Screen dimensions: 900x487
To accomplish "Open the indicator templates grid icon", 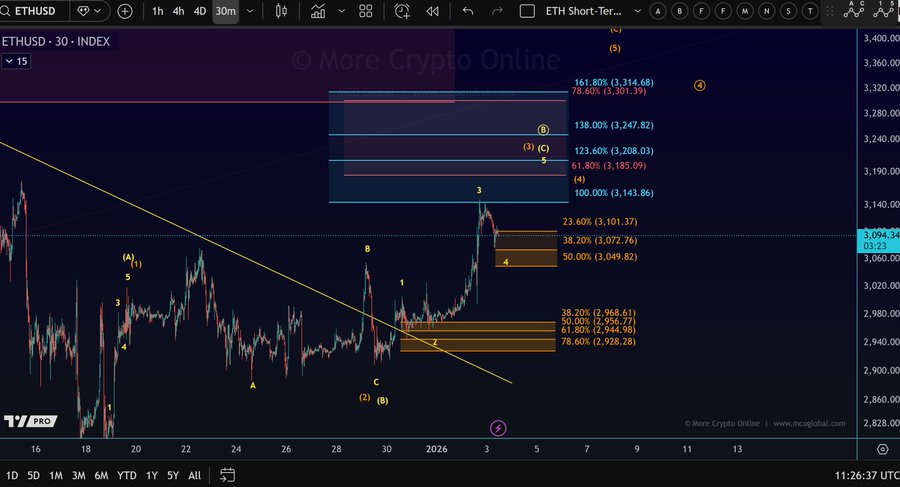I will pyautogui.click(x=366, y=11).
